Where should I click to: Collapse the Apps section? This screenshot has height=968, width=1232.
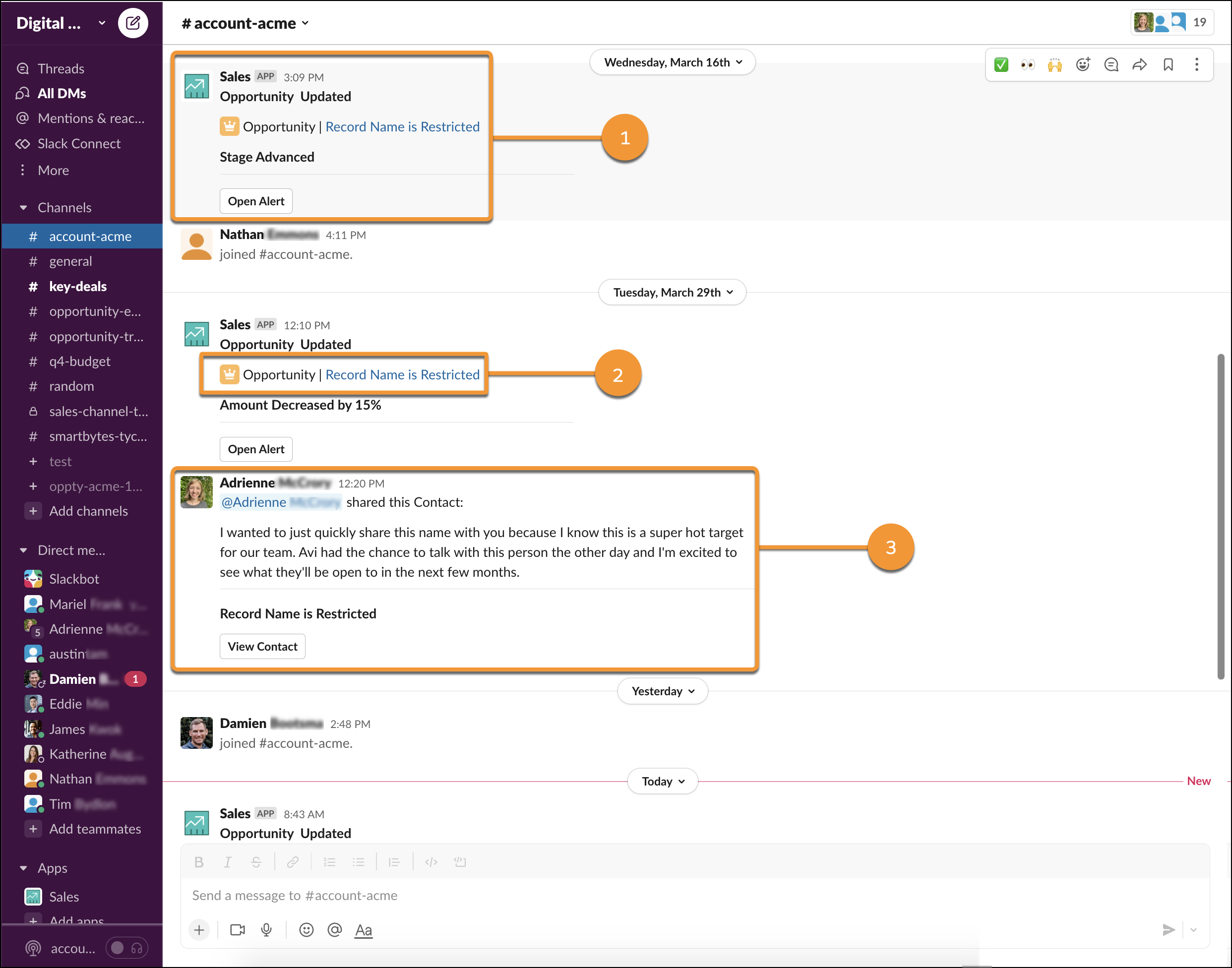click(23, 868)
